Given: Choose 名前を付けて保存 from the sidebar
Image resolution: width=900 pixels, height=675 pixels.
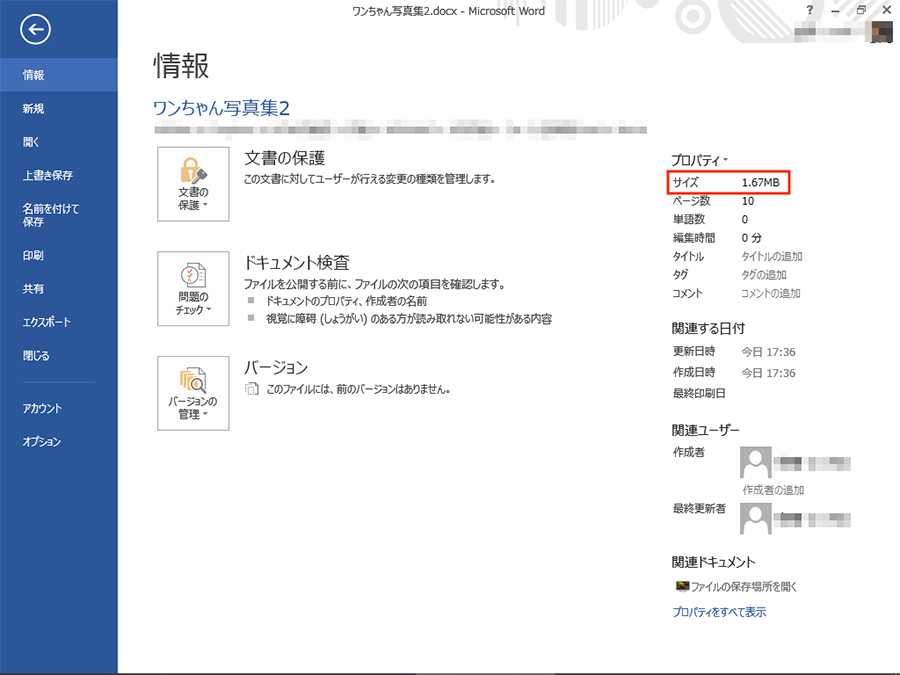Looking at the screenshot, I should tap(51, 215).
